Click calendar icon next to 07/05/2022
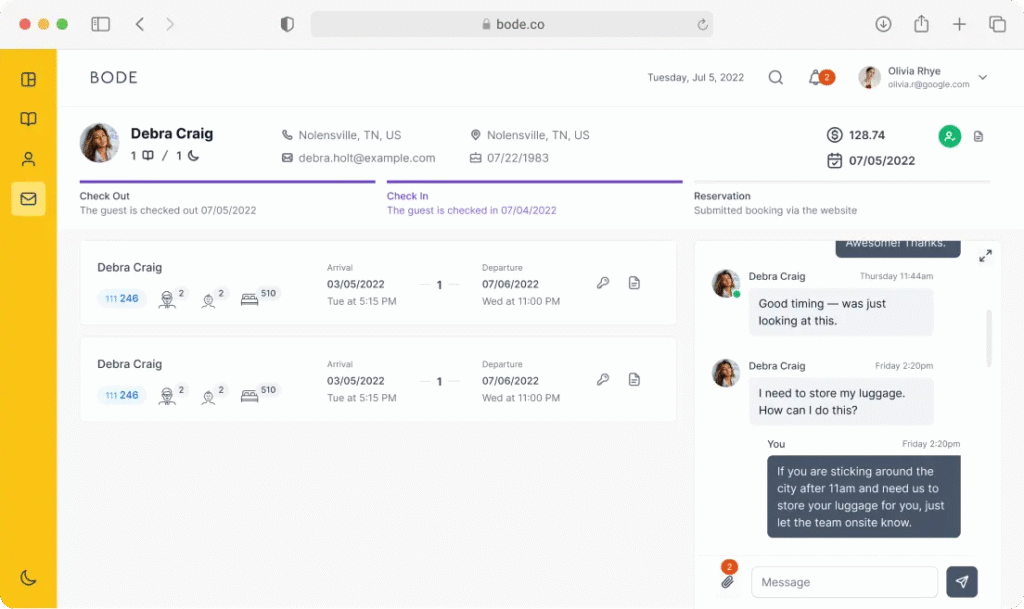Screen dimensions: 1024x609 (834, 161)
